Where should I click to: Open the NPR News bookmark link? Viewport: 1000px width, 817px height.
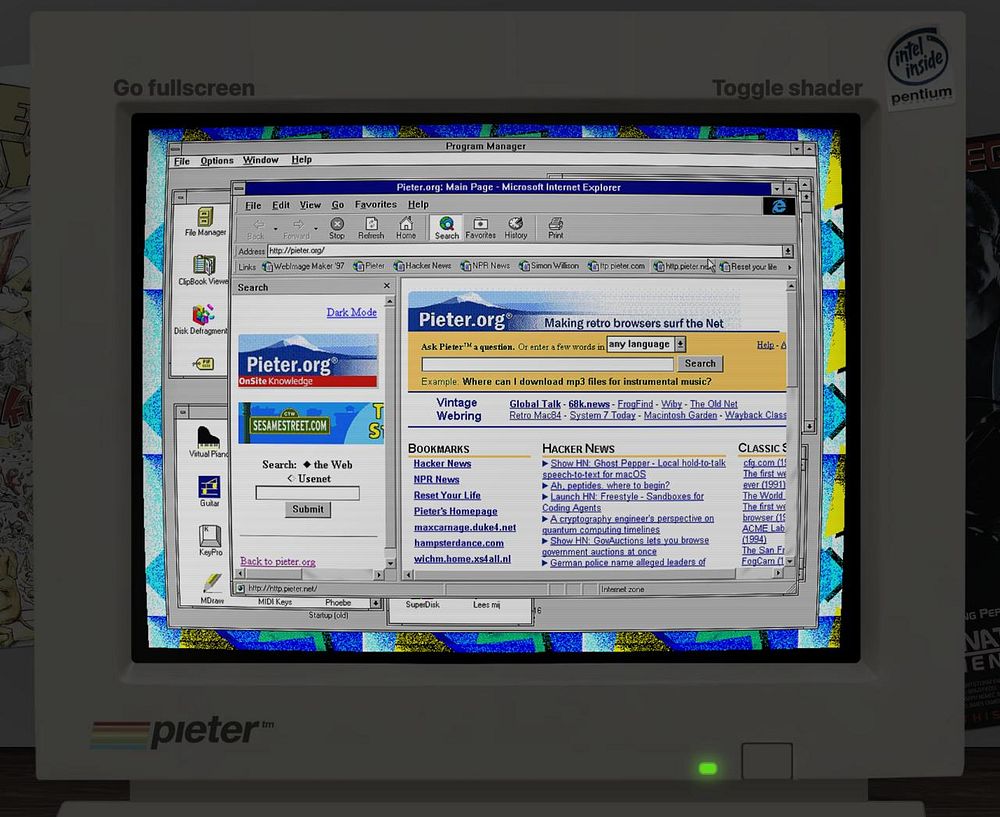(x=436, y=480)
